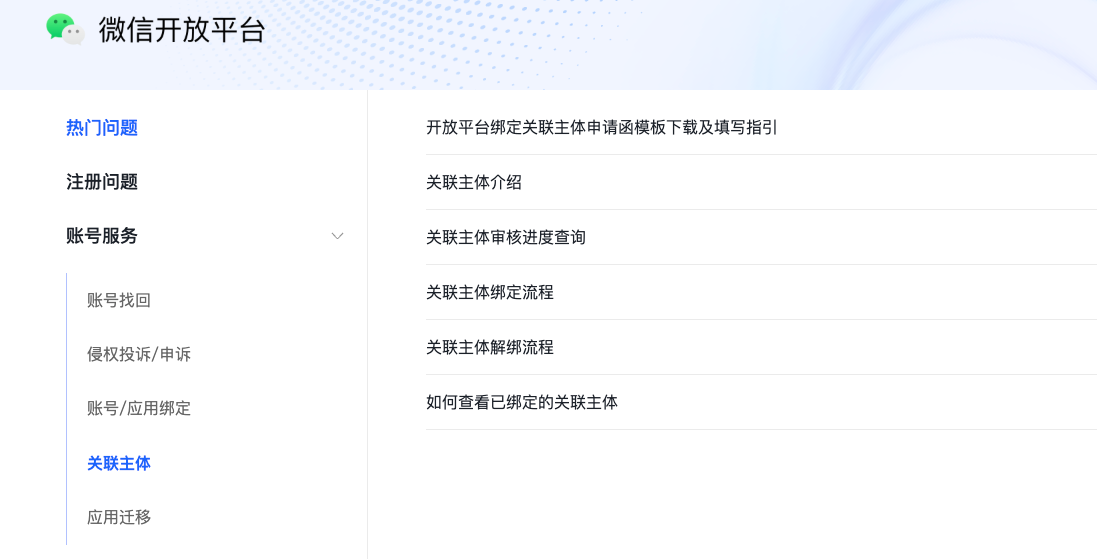
Task: Go to 账号/应用绑定 submenu item
Action: [x=139, y=409]
